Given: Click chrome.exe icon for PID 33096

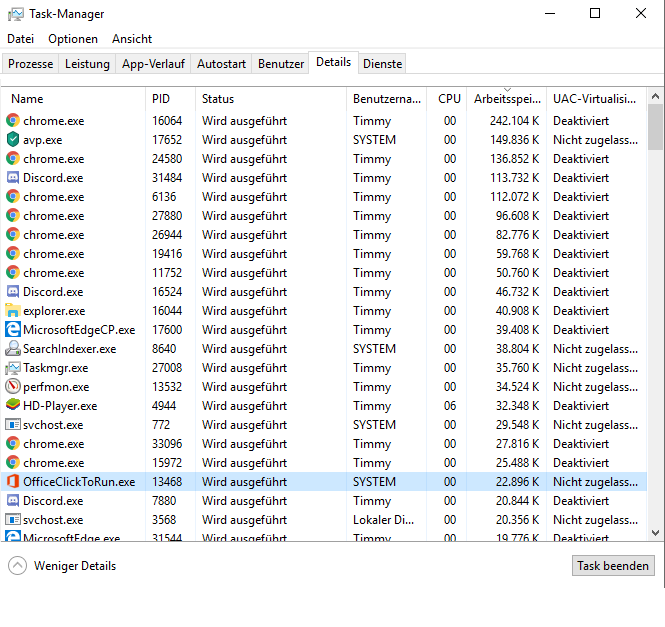Looking at the screenshot, I should click(13, 443).
